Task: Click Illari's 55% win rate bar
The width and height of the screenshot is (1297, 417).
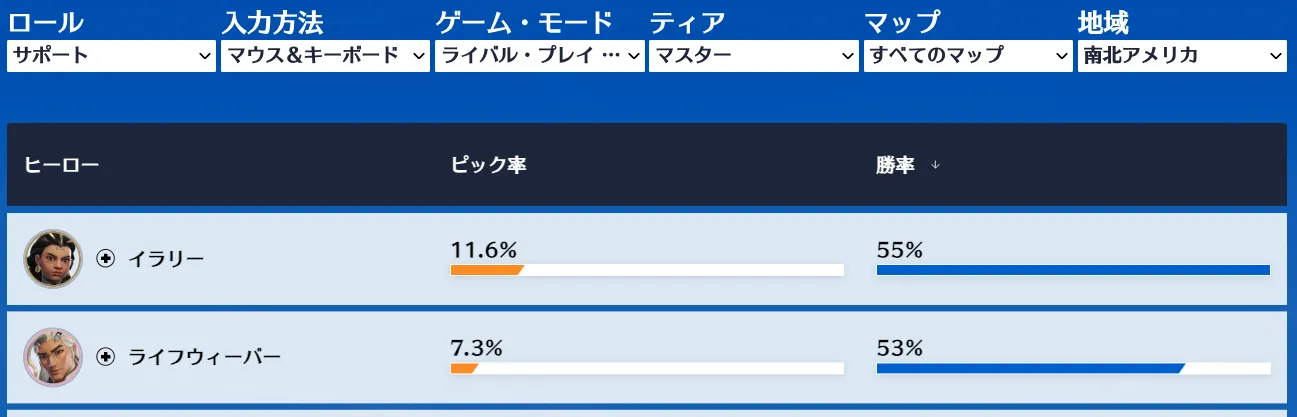Action: (1072, 270)
